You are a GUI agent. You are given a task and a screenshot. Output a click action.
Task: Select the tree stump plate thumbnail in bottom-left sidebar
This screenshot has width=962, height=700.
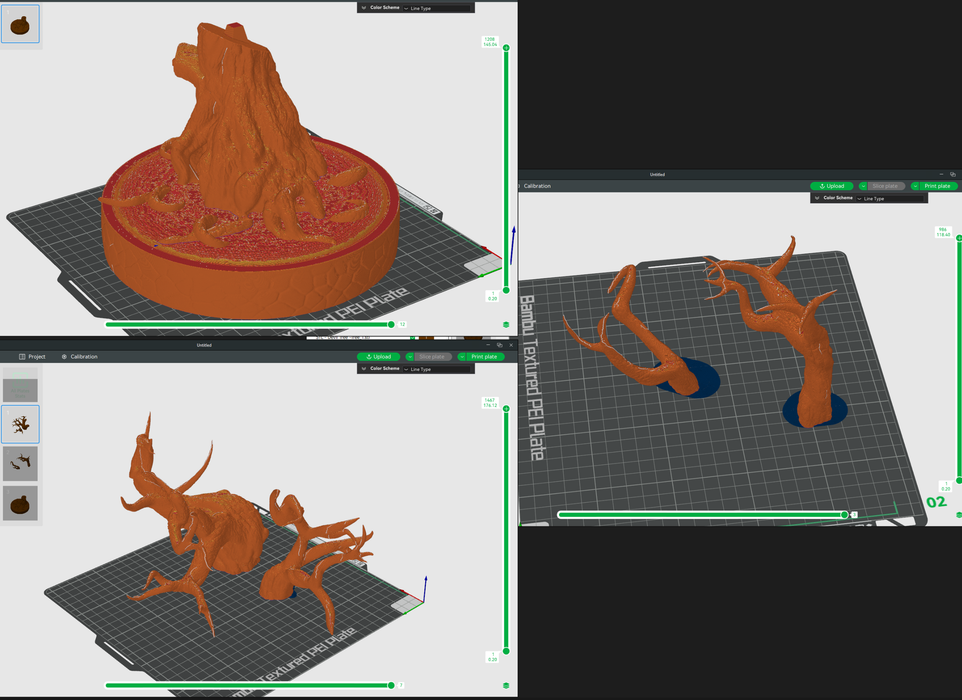pos(21,503)
